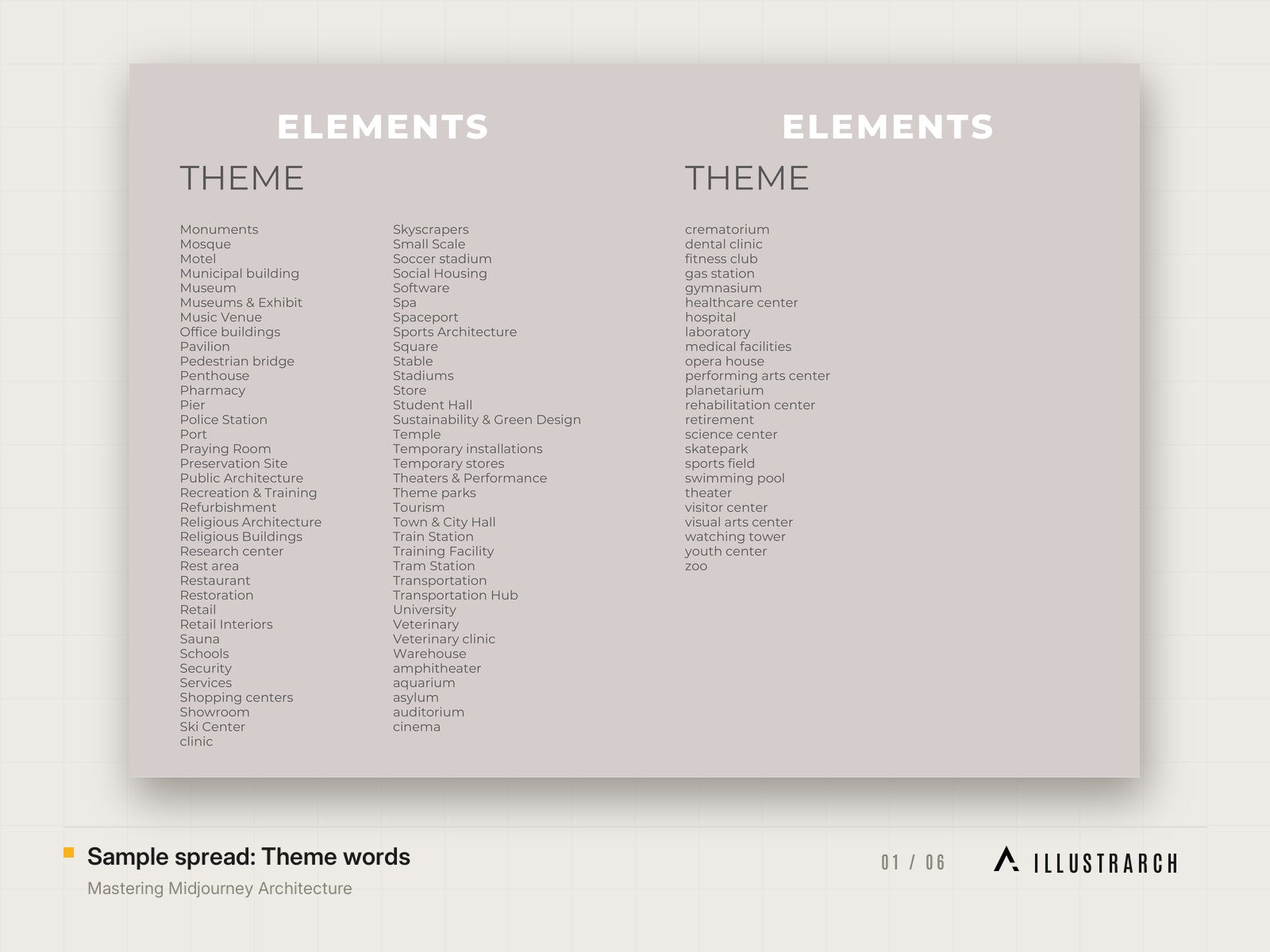This screenshot has width=1270, height=952.
Task: Click the 'healthcare center' entry
Action: pyautogui.click(x=741, y=302)
